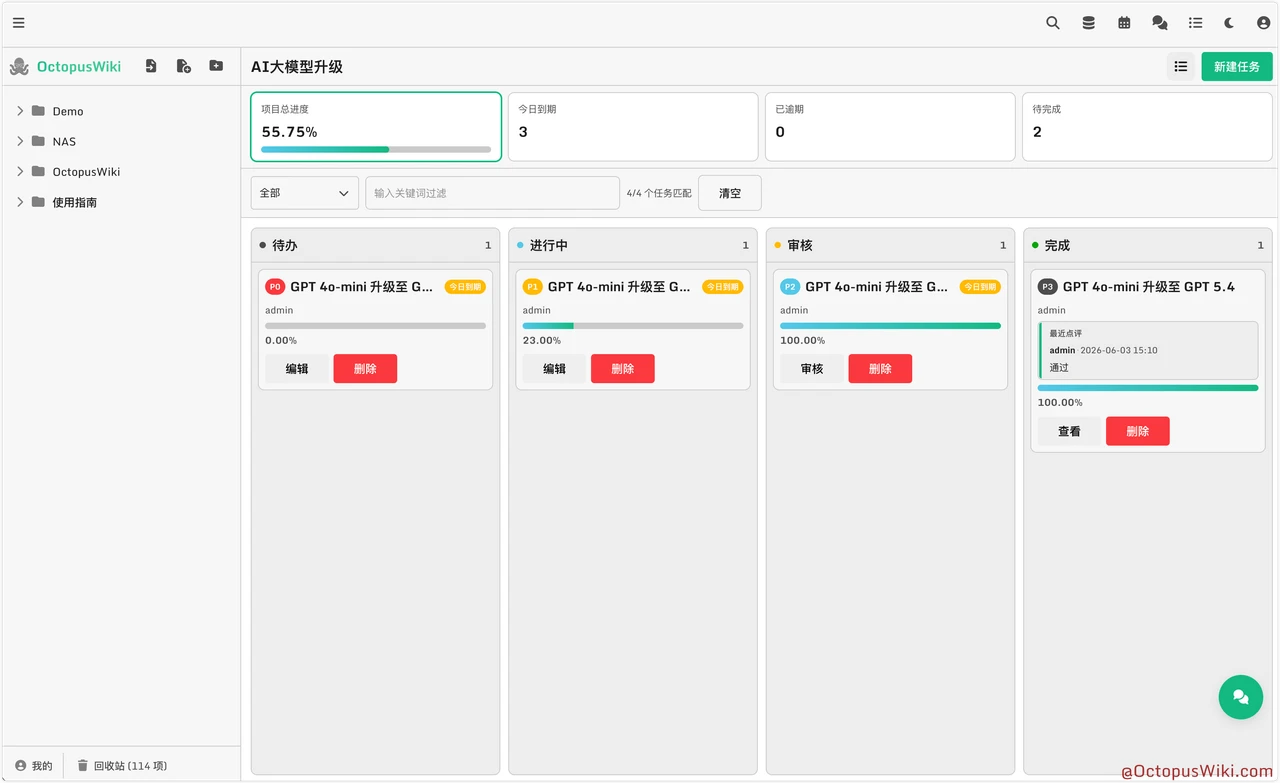Screen dimensions: 1280x783
Task: Expand the NAS folder chevron
Action: (20, 141)
